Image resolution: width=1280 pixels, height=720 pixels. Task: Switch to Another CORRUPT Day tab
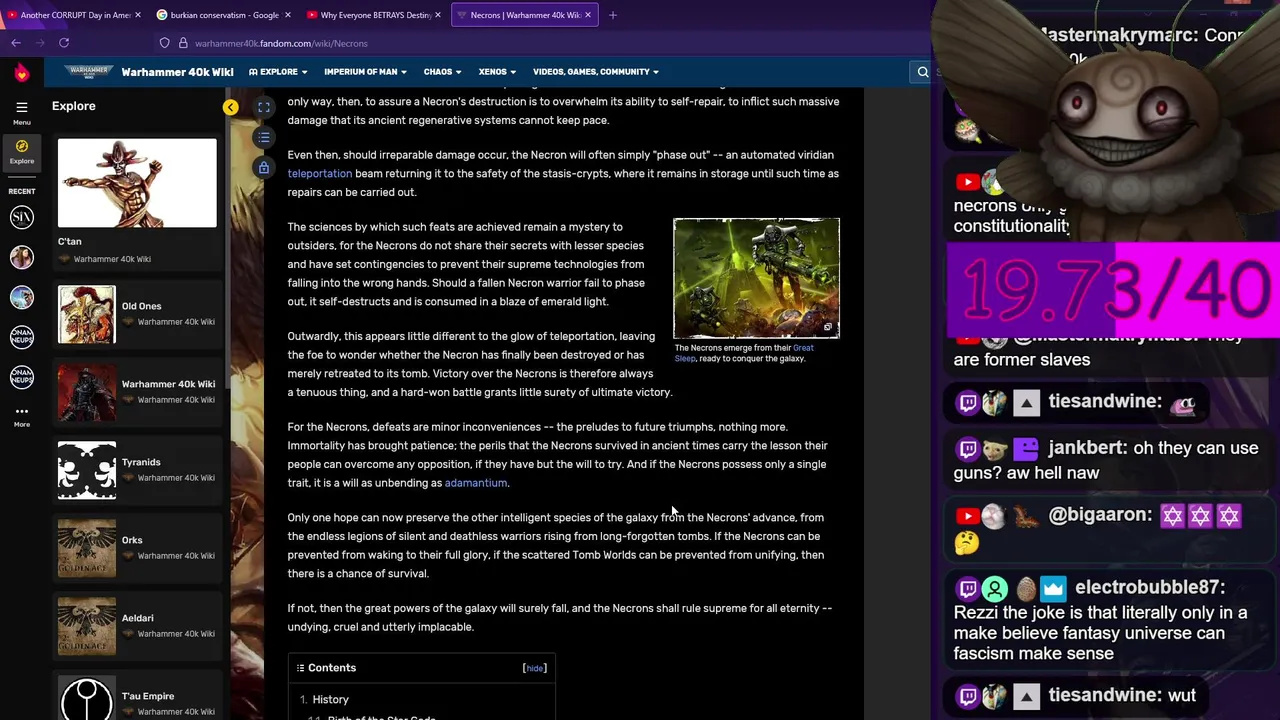click(75, 15)
